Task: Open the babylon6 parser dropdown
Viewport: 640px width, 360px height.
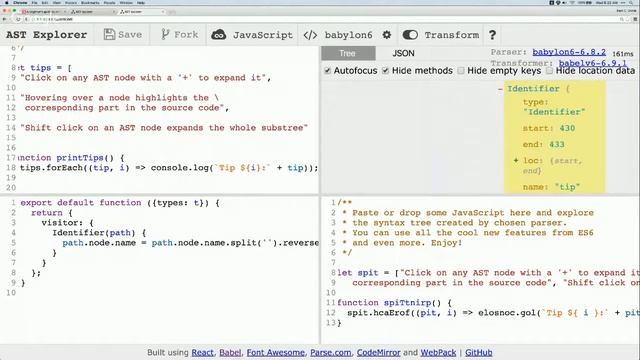Action: tap(338, 35)
